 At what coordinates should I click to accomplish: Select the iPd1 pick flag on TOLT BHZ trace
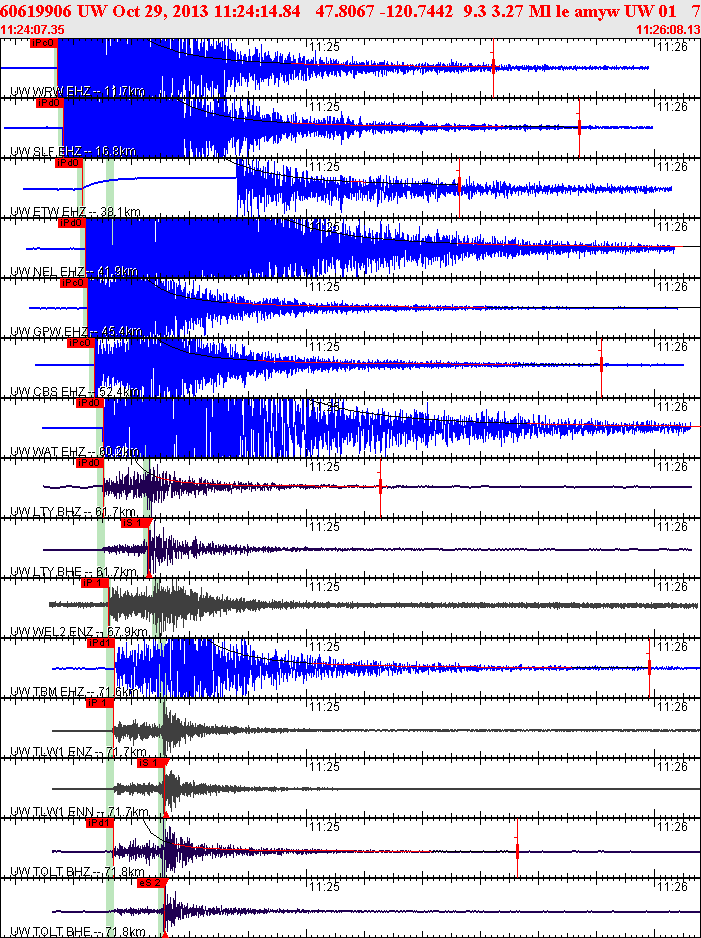(x=100, y=823)
